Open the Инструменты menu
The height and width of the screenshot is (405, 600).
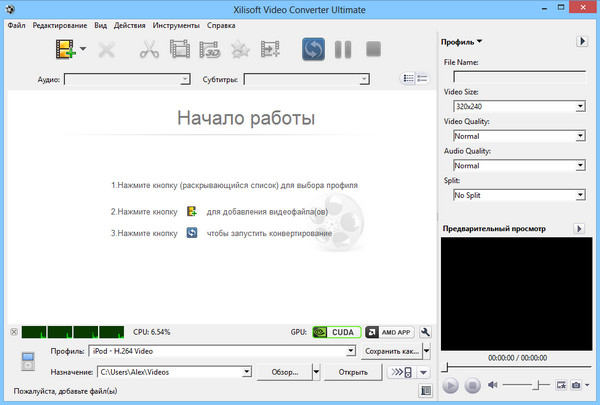point(176,24)
